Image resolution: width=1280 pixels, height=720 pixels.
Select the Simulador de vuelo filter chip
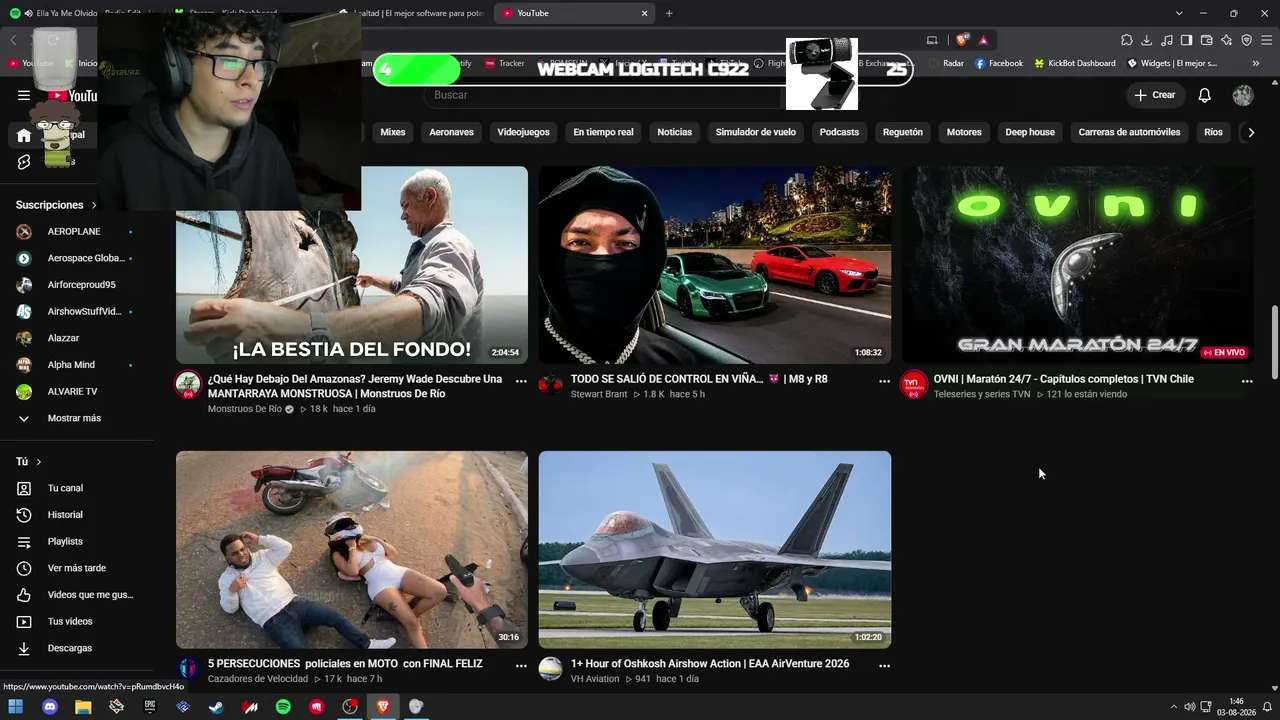[756, 132]
